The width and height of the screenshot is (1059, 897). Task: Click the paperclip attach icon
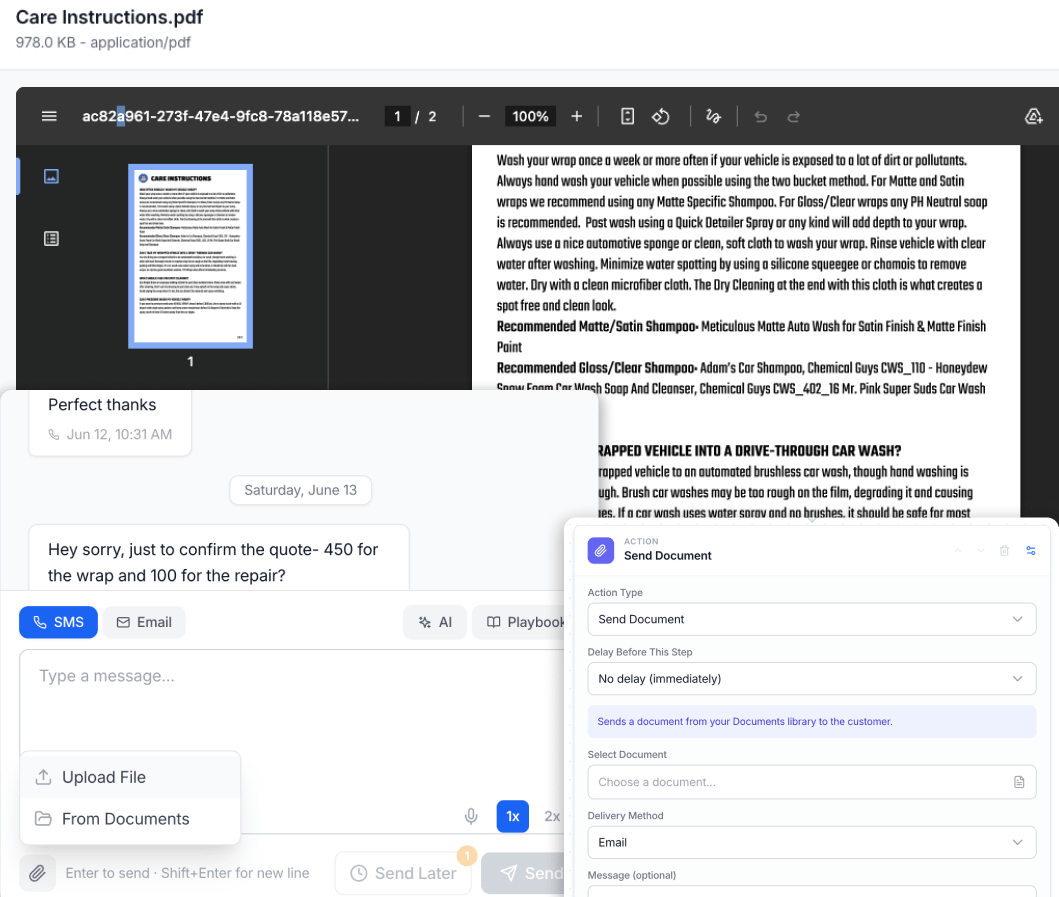[37, 873]
